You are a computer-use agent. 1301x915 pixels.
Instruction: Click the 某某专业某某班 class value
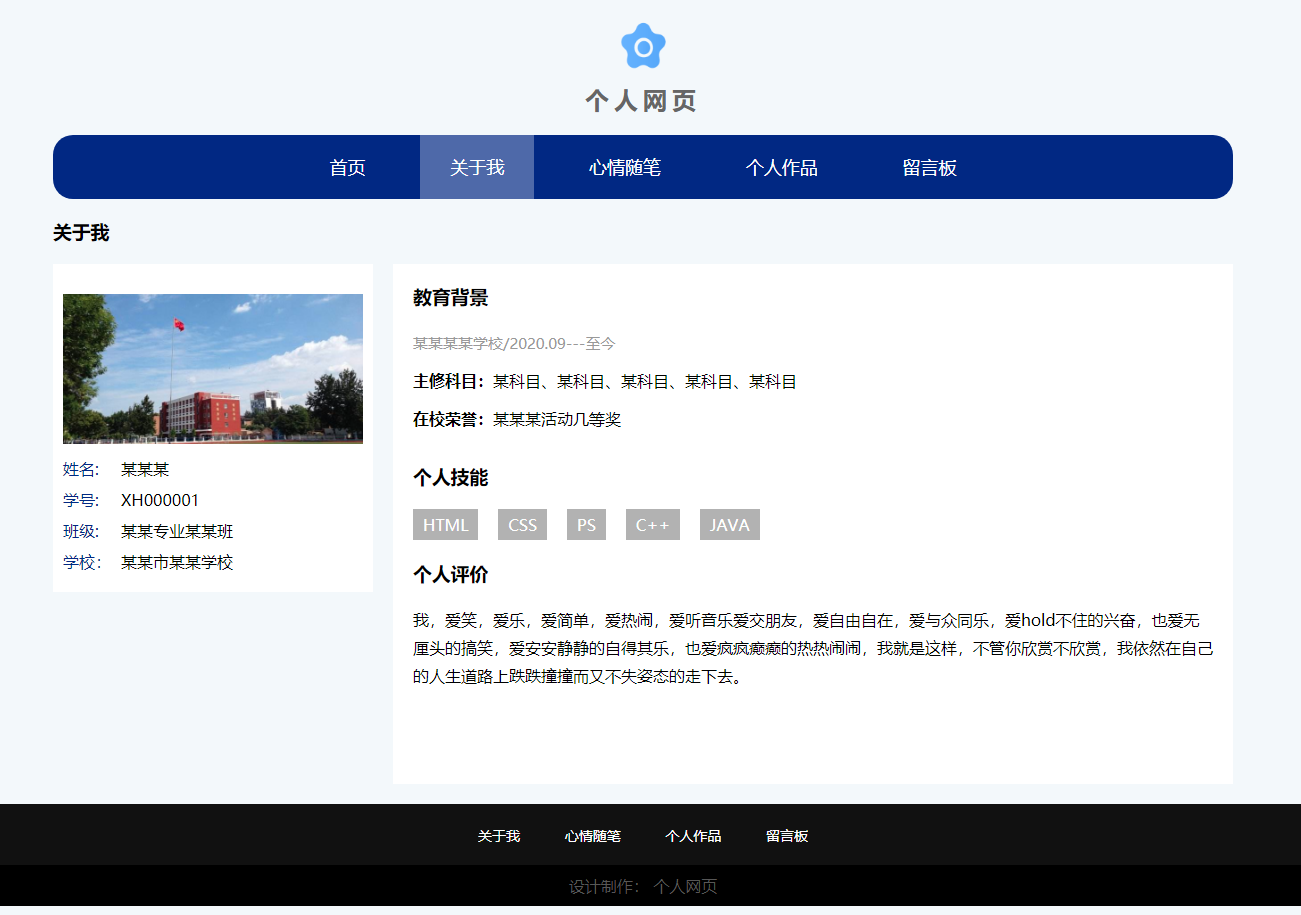(177, 531)
